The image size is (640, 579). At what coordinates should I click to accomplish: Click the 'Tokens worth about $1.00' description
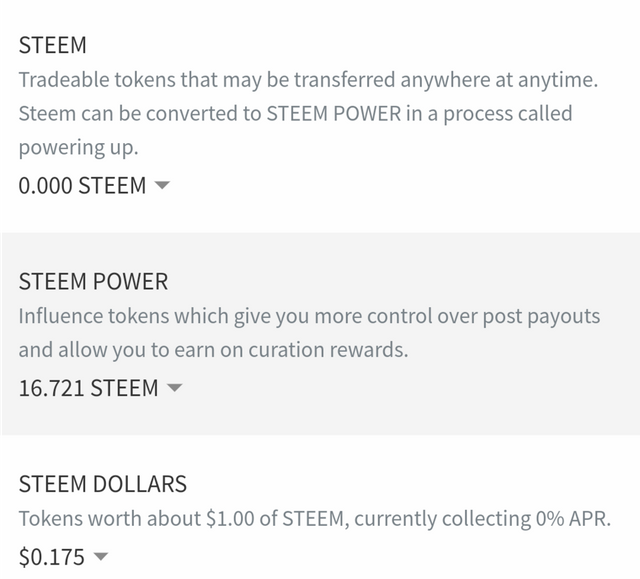point(315,519)
